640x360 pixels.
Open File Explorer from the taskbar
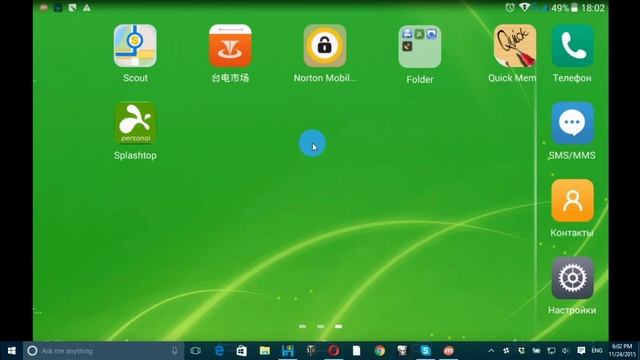pos(264,351)
